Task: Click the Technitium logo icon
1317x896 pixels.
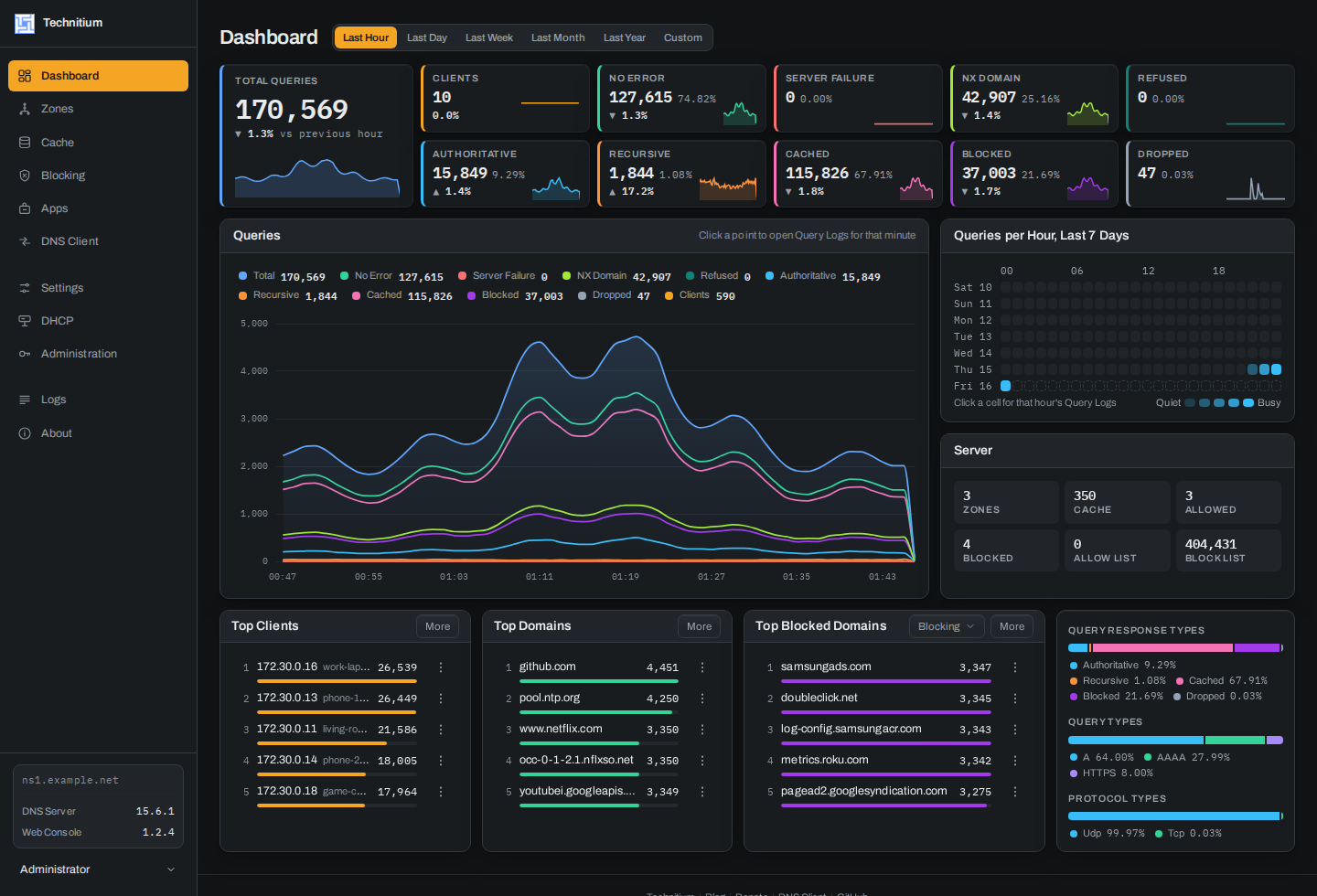Action: pyautogui.click(x=25, y=23)
